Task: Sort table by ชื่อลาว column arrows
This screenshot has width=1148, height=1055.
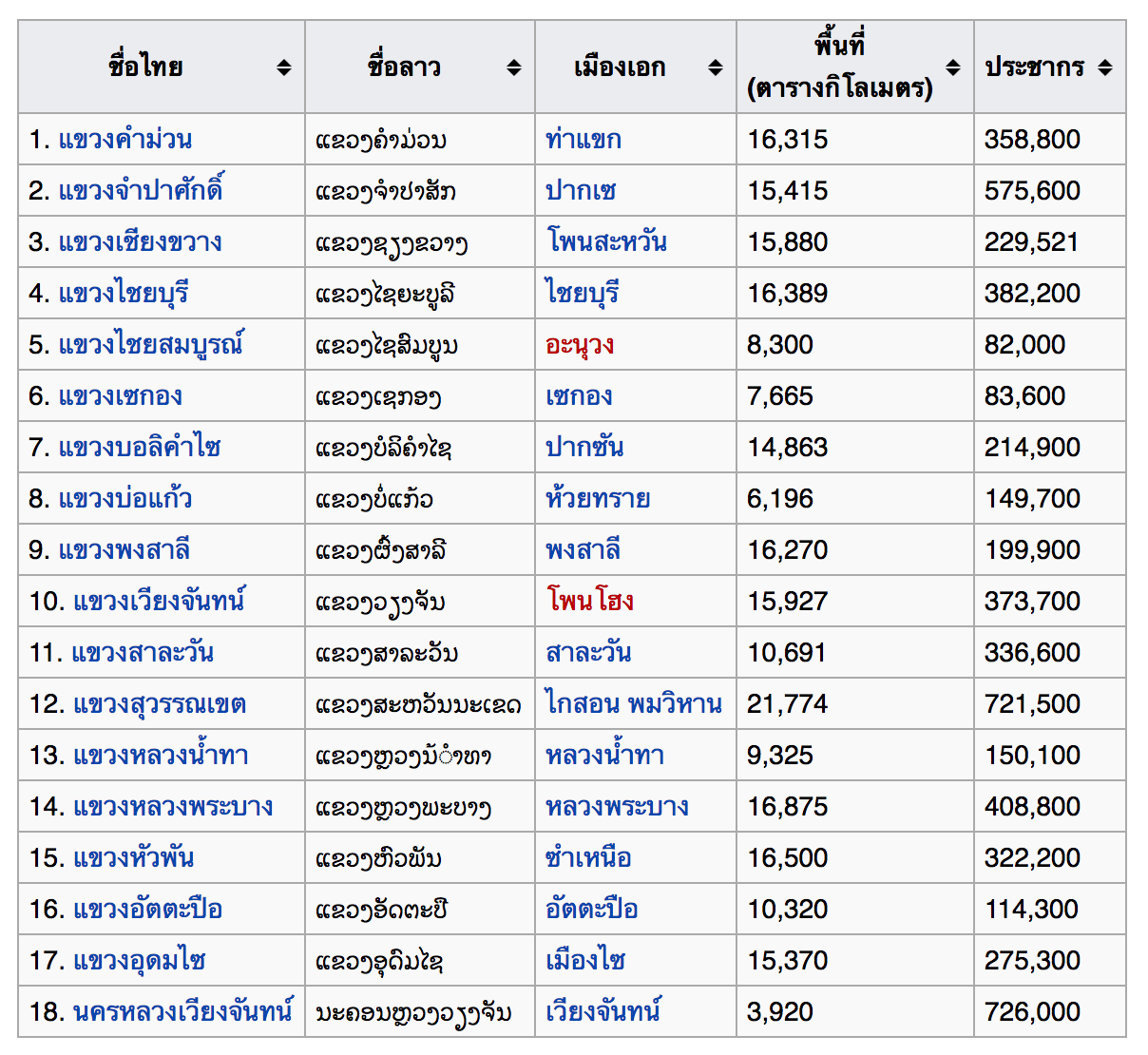Action: [514, 67]
